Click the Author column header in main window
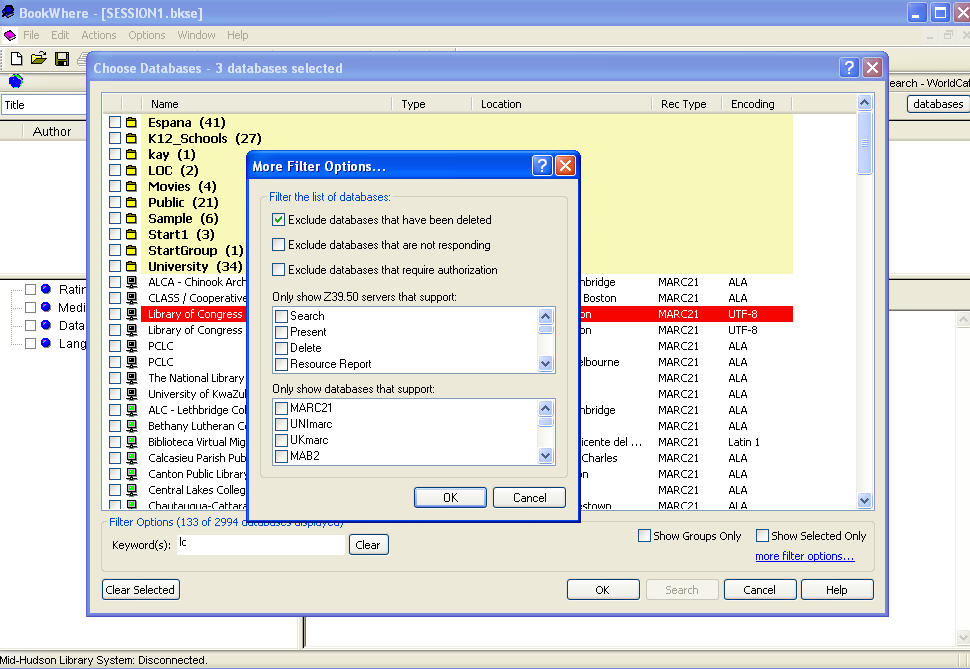970x669 pixels. pos(52,131)
